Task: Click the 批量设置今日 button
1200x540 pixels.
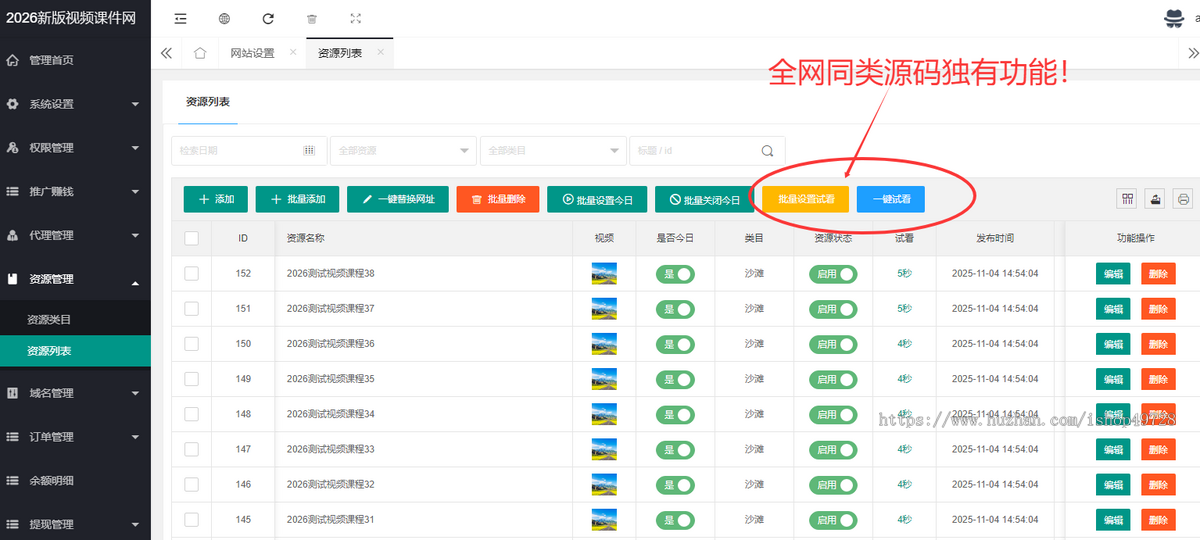Action: 597,199
